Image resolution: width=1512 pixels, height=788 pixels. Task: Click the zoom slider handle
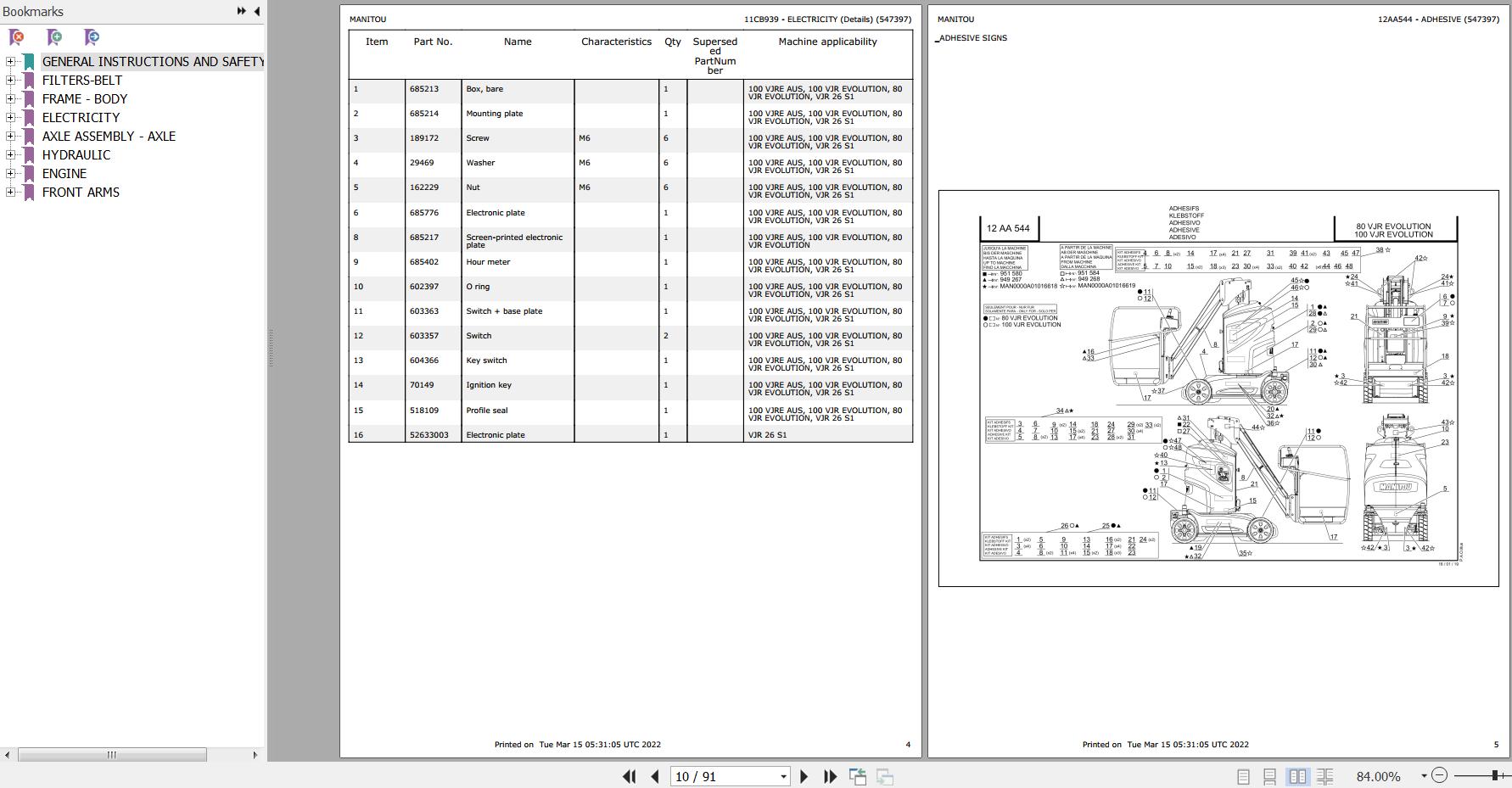(x=1495, y=775)
